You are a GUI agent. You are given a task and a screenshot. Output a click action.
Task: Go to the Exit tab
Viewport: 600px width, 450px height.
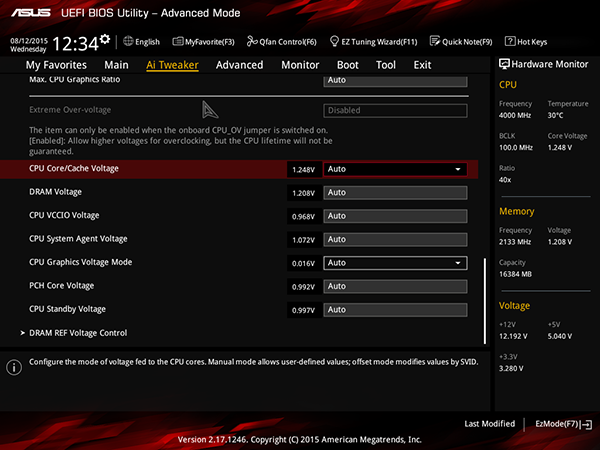coord(422,65)
